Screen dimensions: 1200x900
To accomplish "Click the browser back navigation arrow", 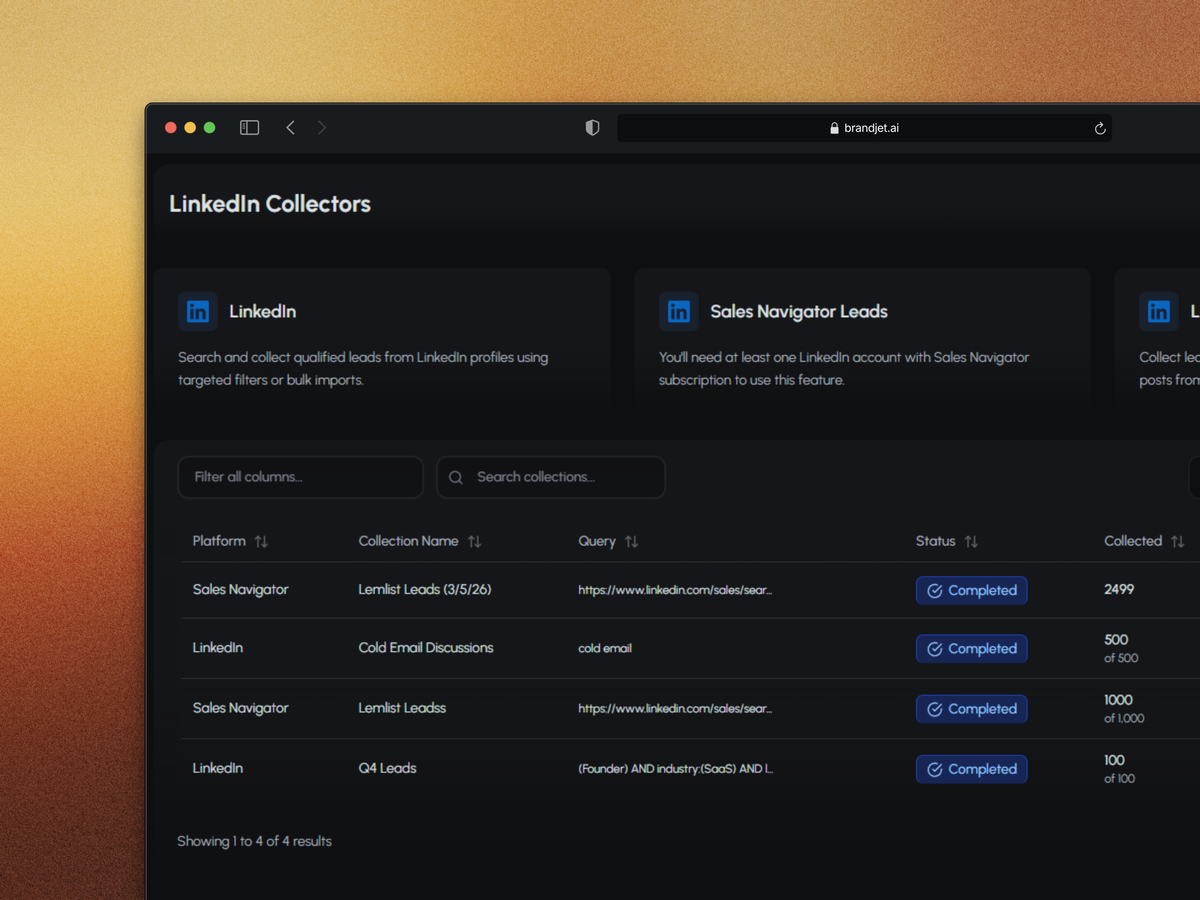I will tap(290, 127).
